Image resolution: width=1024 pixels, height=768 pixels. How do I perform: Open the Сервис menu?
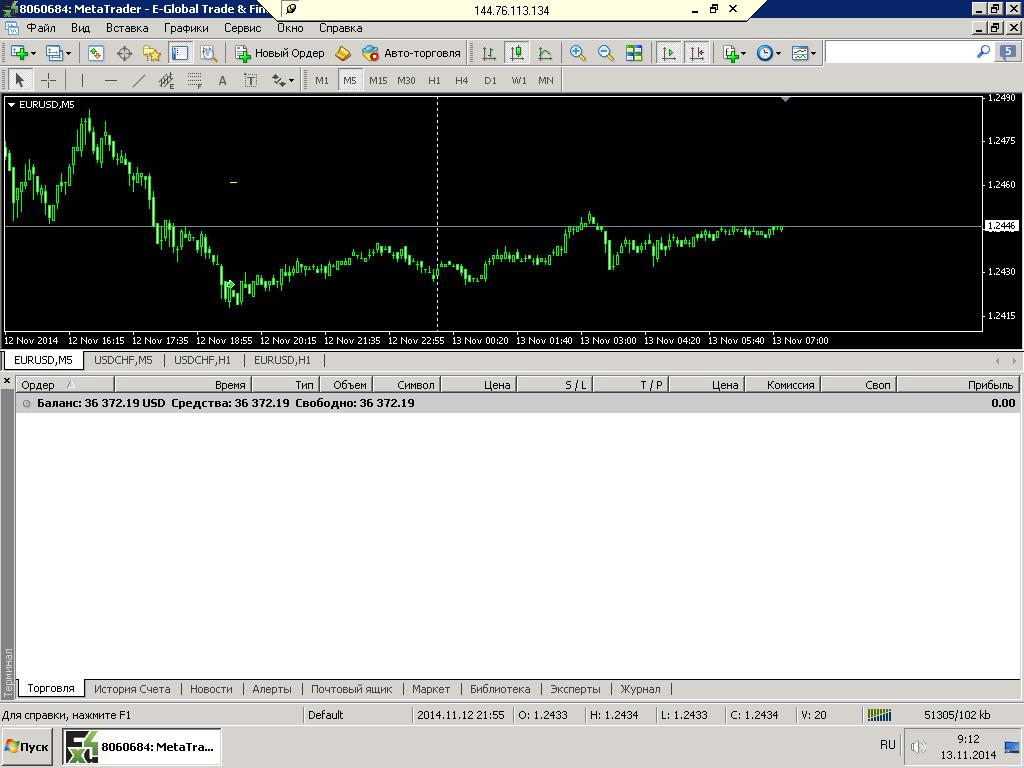pyautogui.click(x=242, y=28)
